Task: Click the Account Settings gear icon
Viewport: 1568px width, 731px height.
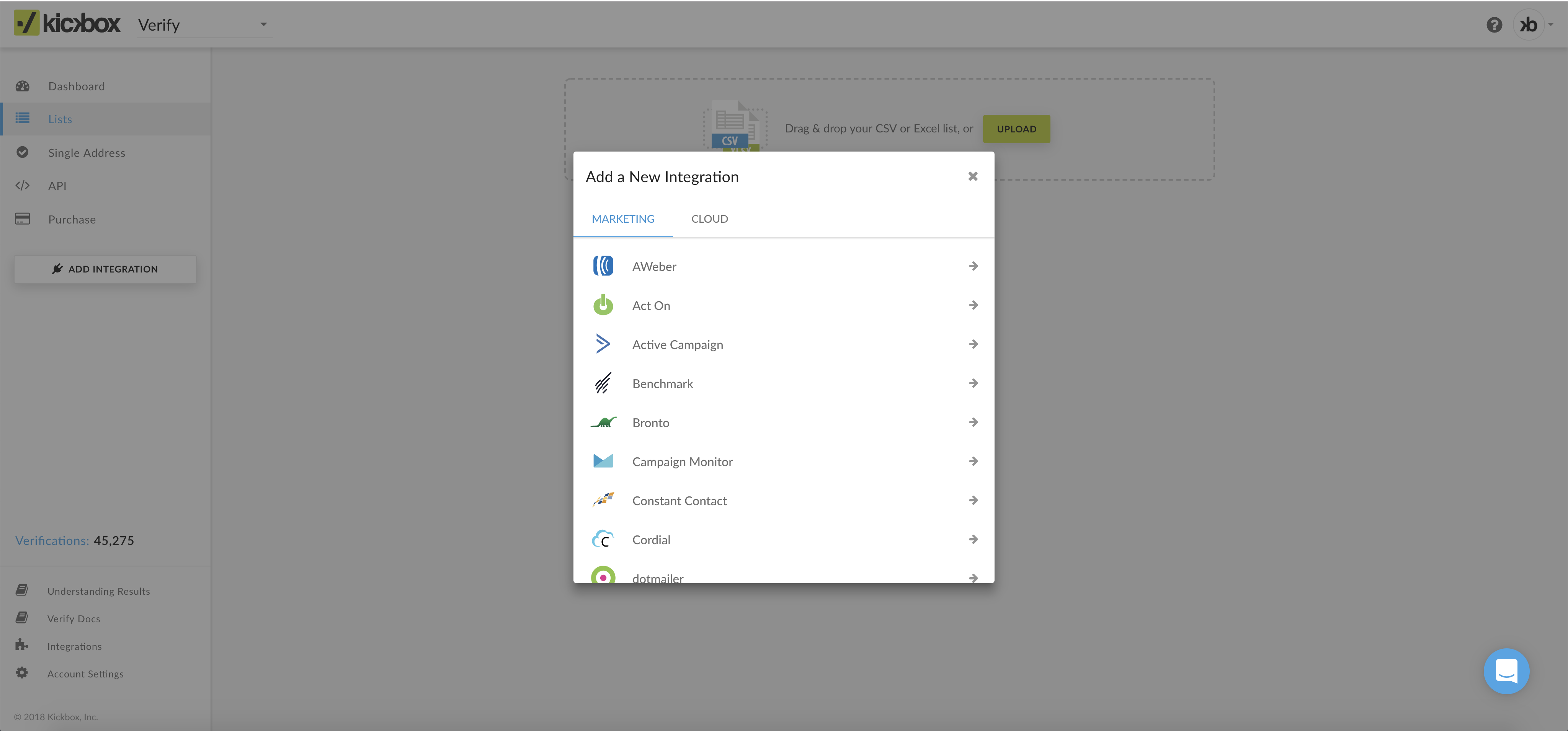Action: coord(22,673)
